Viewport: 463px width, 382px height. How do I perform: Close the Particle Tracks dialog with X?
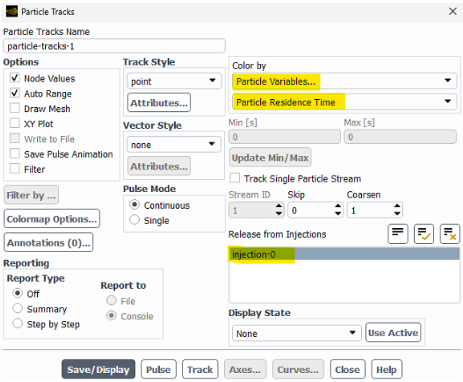pos(453,12)
